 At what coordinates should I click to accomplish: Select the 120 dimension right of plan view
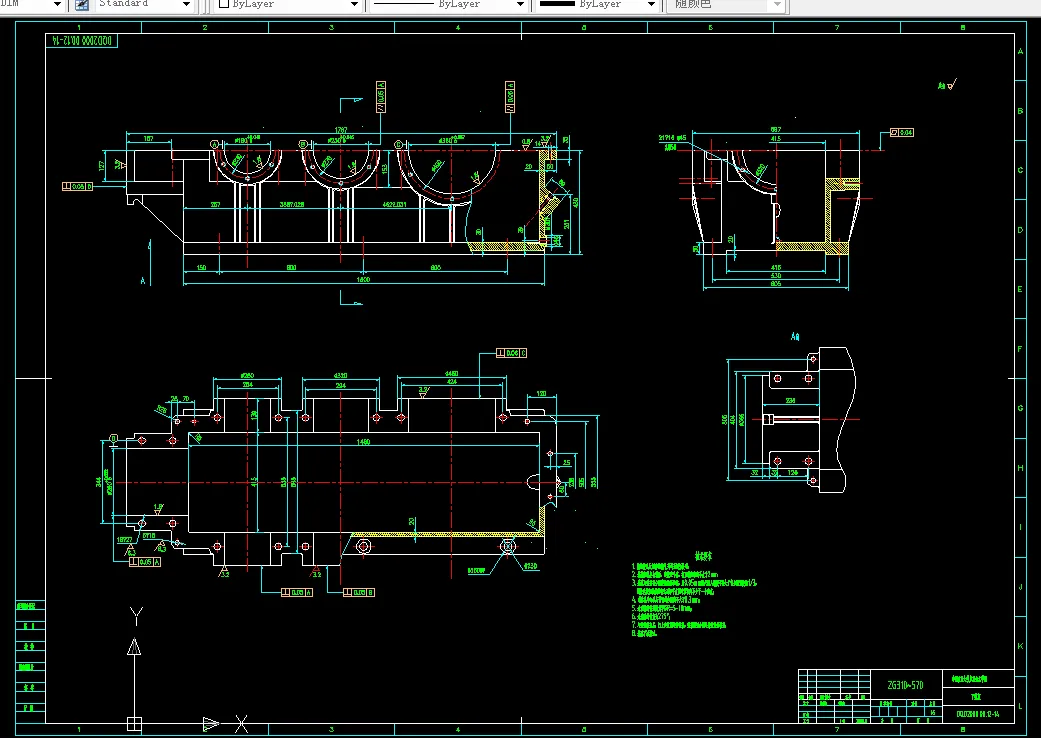coord(541,394)
